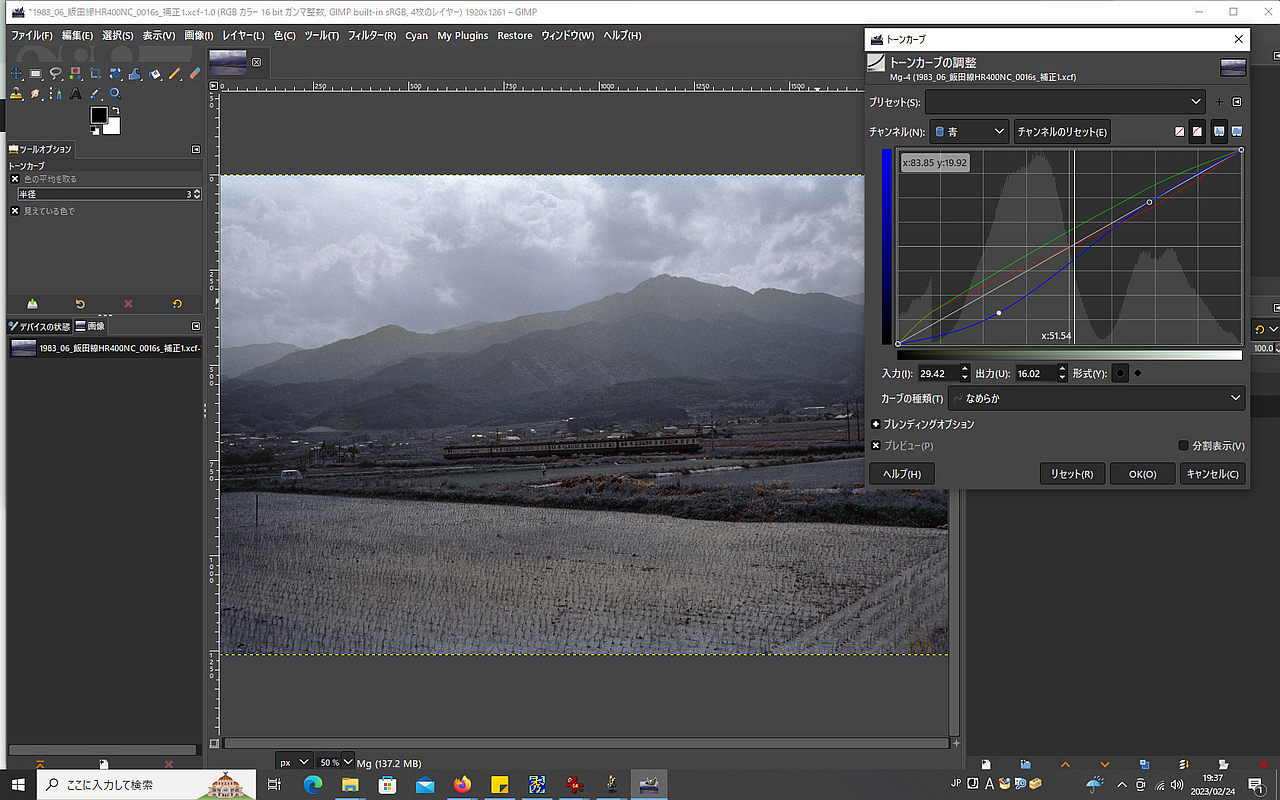Select the Free Select lasso tool
The image size is (1280, 800).
pyautogui.click(x=55, y=74)
